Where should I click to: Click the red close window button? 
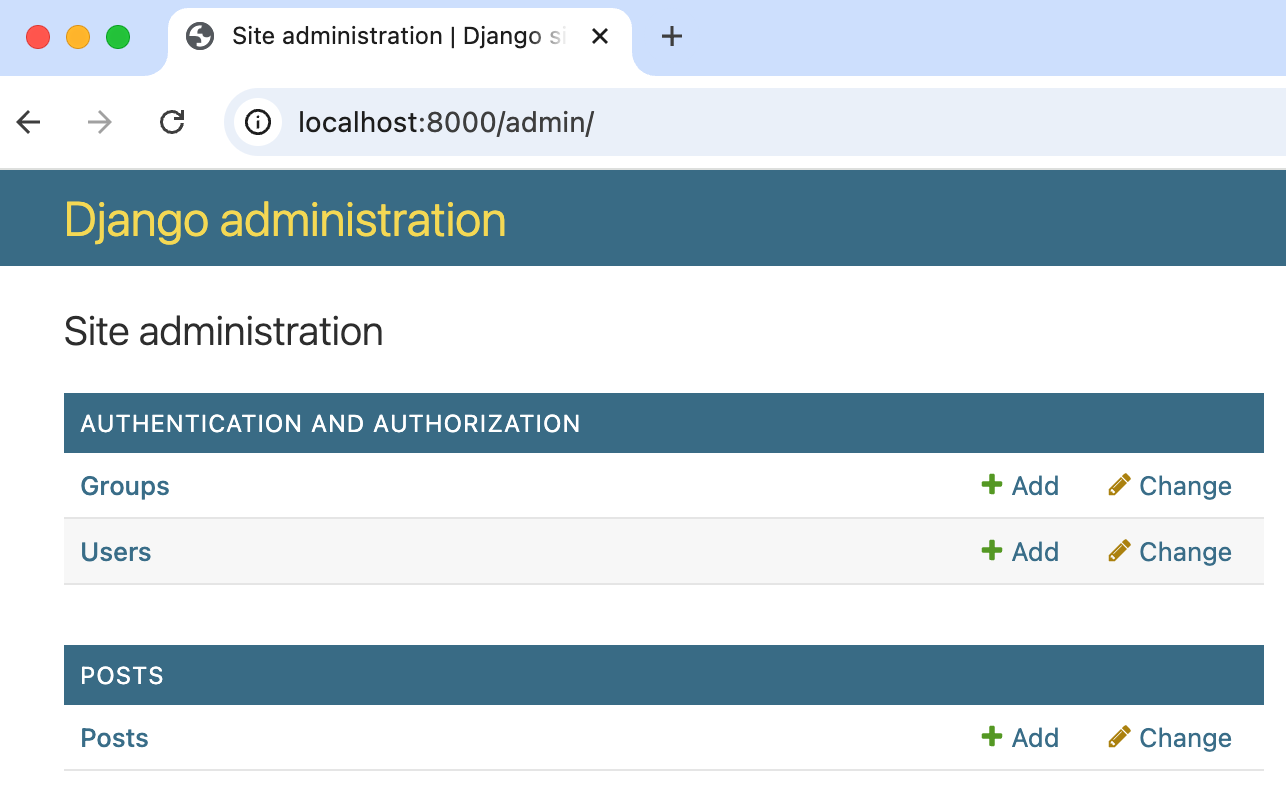(x=38, y=37)
